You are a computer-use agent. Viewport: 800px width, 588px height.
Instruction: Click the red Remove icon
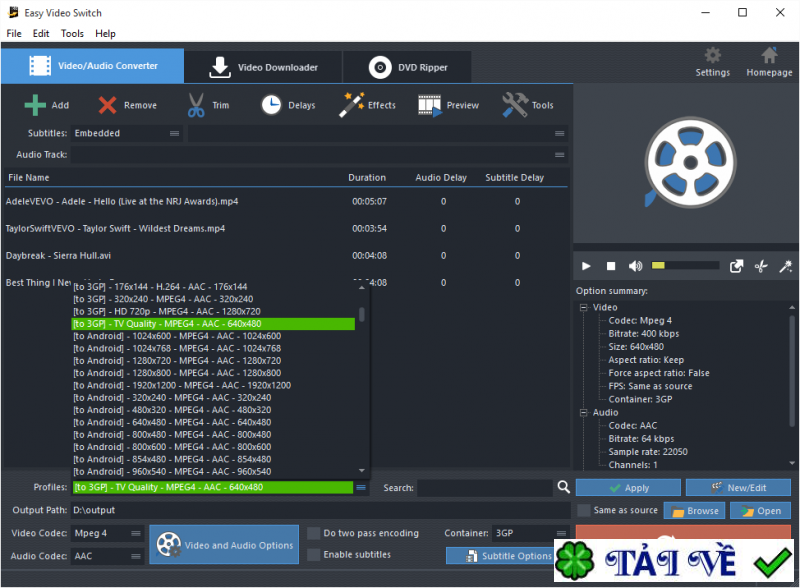(108, 105)
